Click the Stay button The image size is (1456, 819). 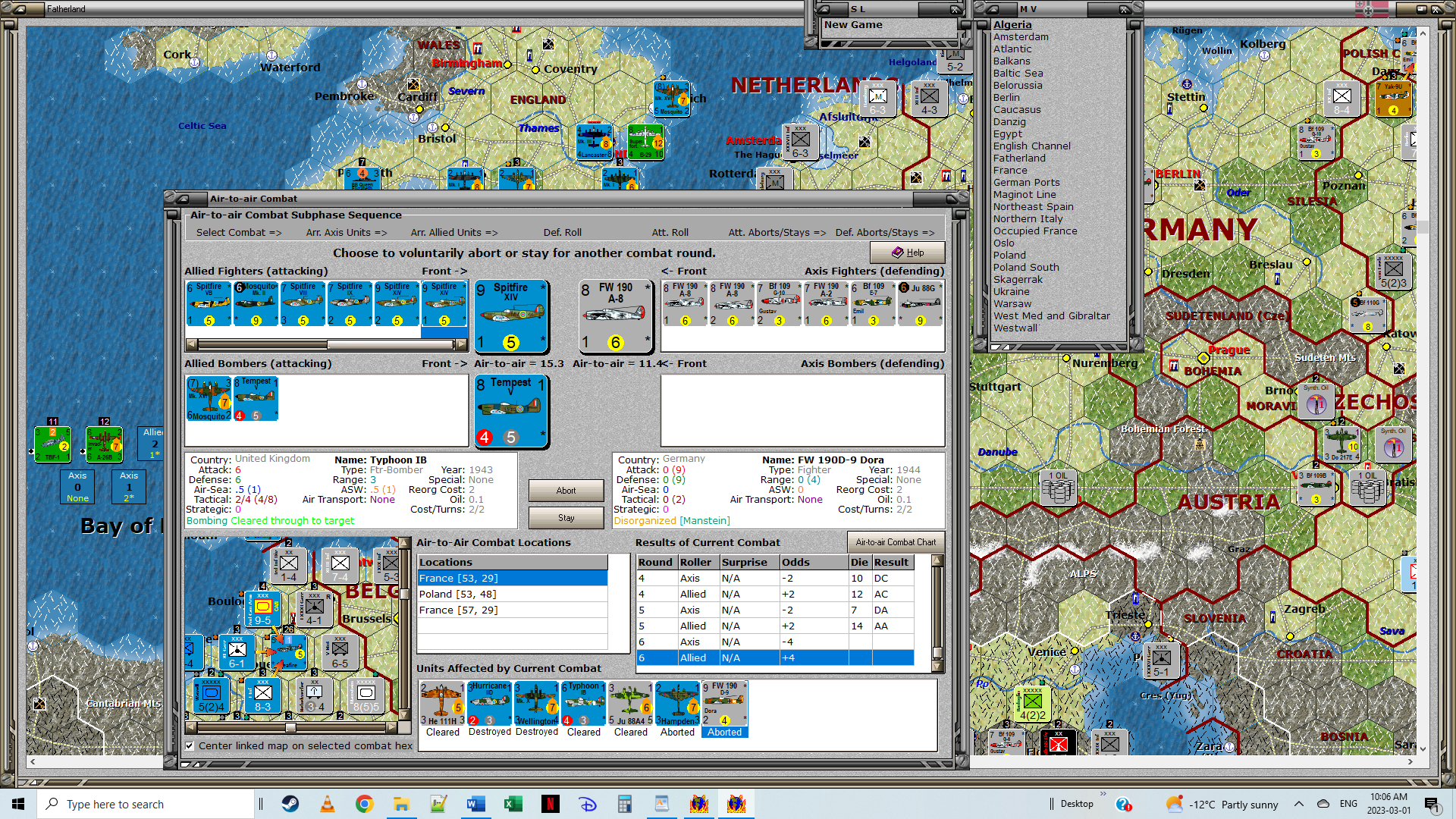[x=566, y=518]
